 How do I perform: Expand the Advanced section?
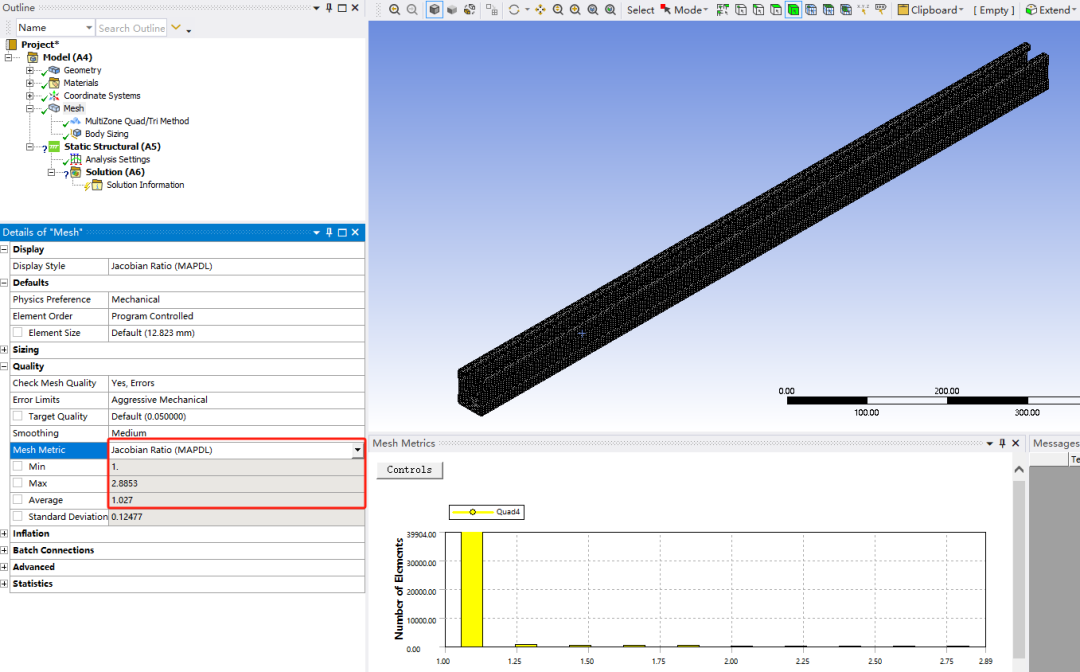pyautogui.click(x=4, y=567)
